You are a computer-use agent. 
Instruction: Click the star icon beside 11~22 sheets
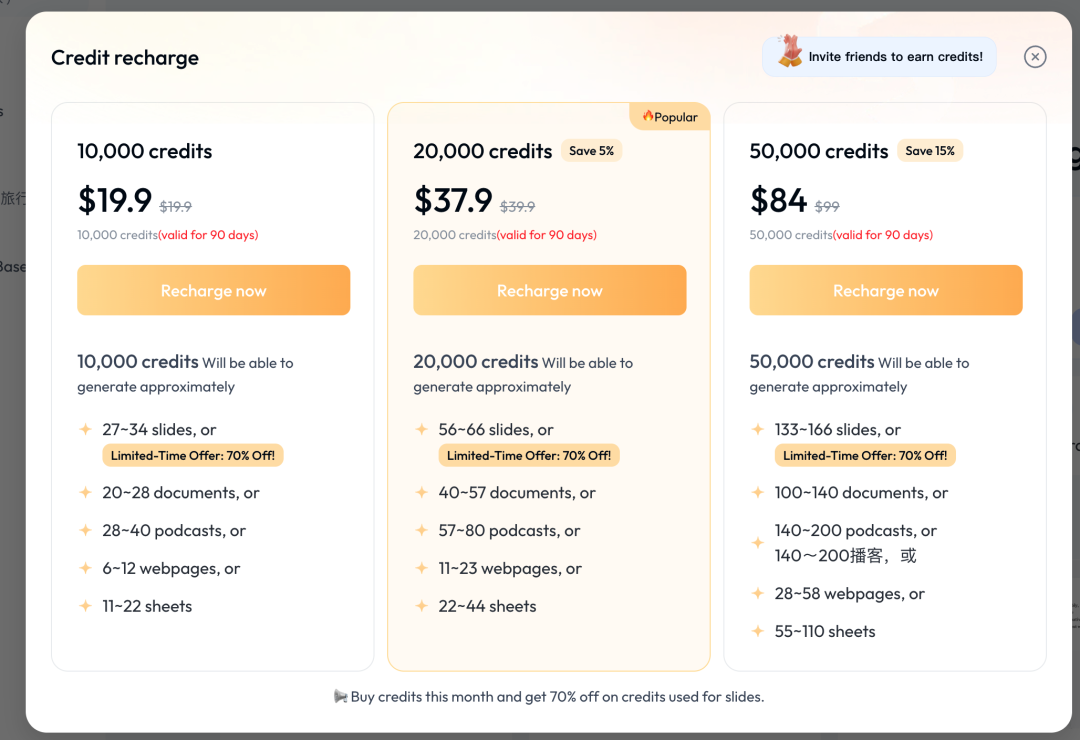[x=85, y=606]
